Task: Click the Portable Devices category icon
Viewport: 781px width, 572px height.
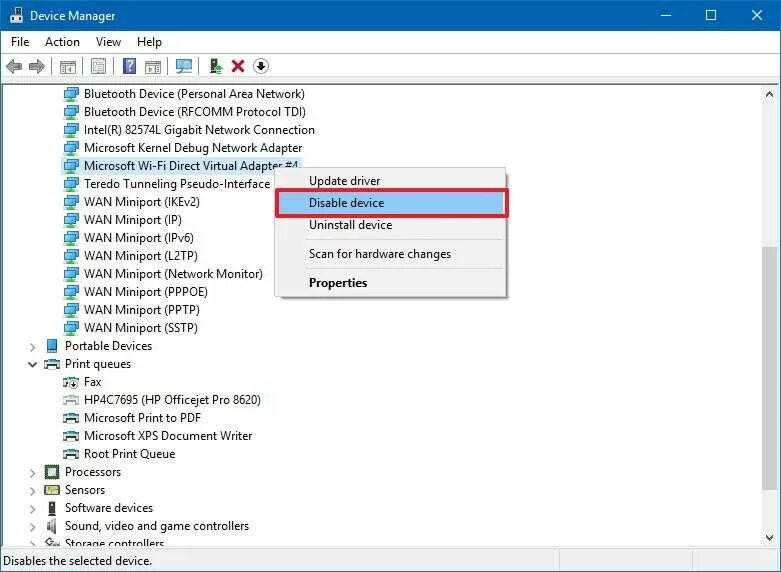Action: [x=52, y=346]
